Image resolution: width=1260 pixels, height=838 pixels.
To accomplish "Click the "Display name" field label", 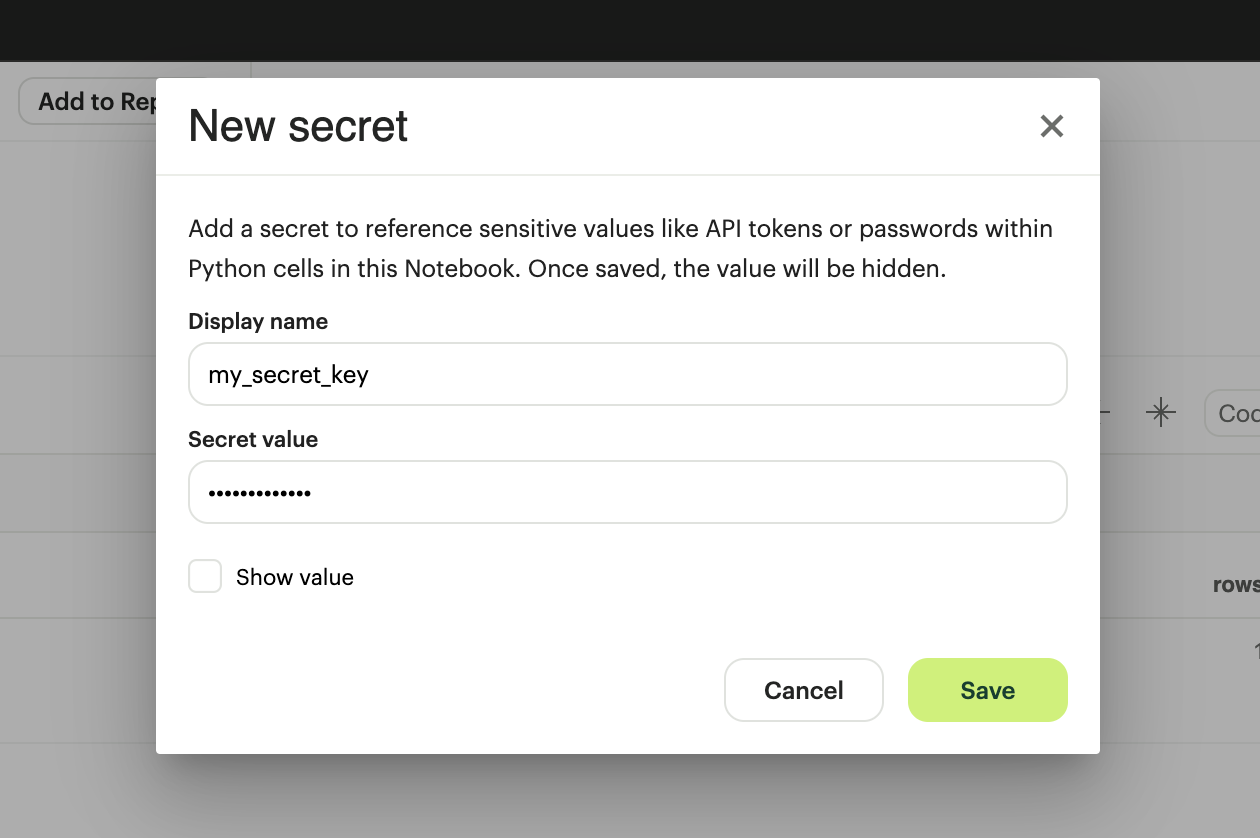I will (258, 322).
